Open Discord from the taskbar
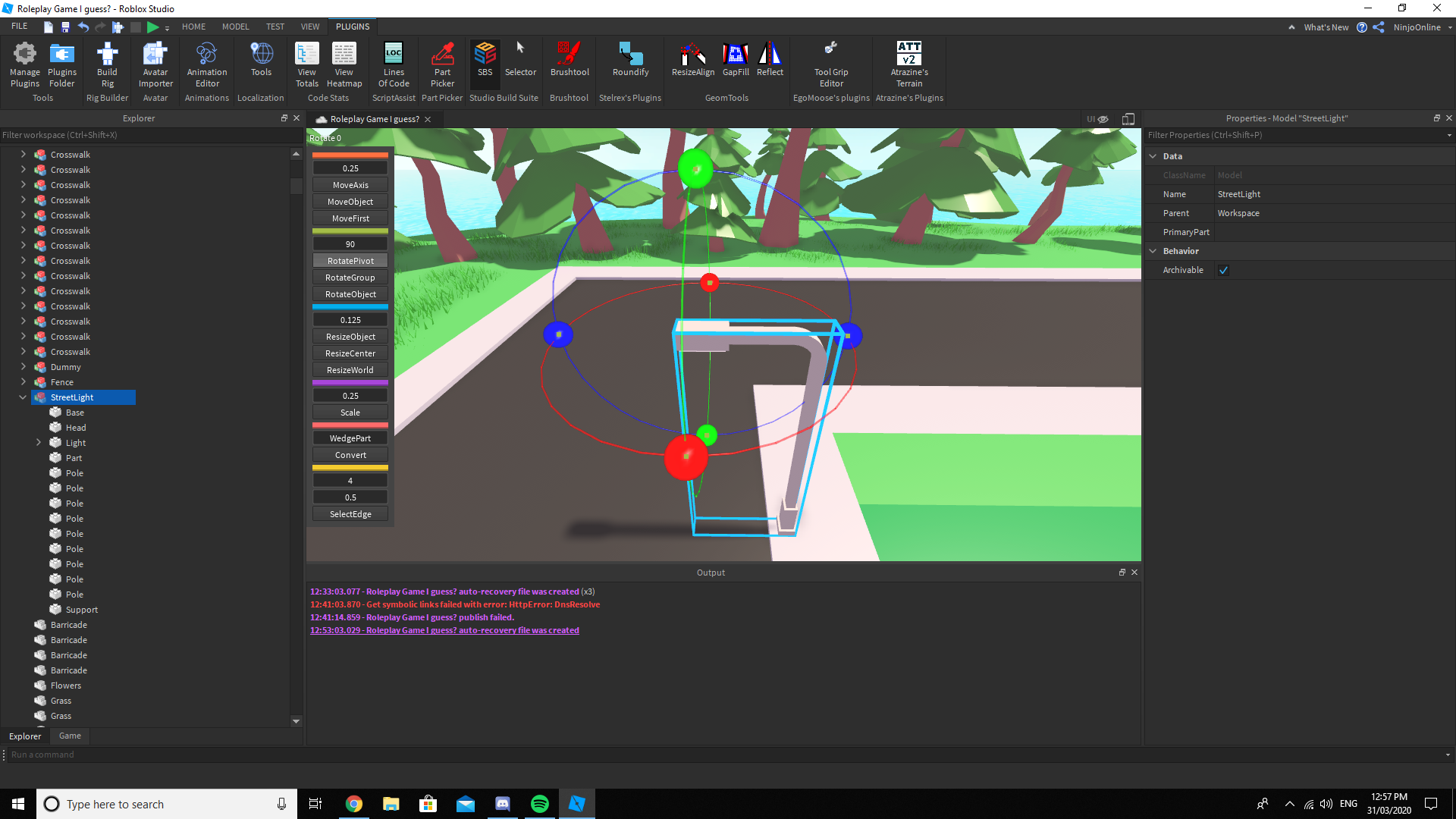 coord(503,804)
